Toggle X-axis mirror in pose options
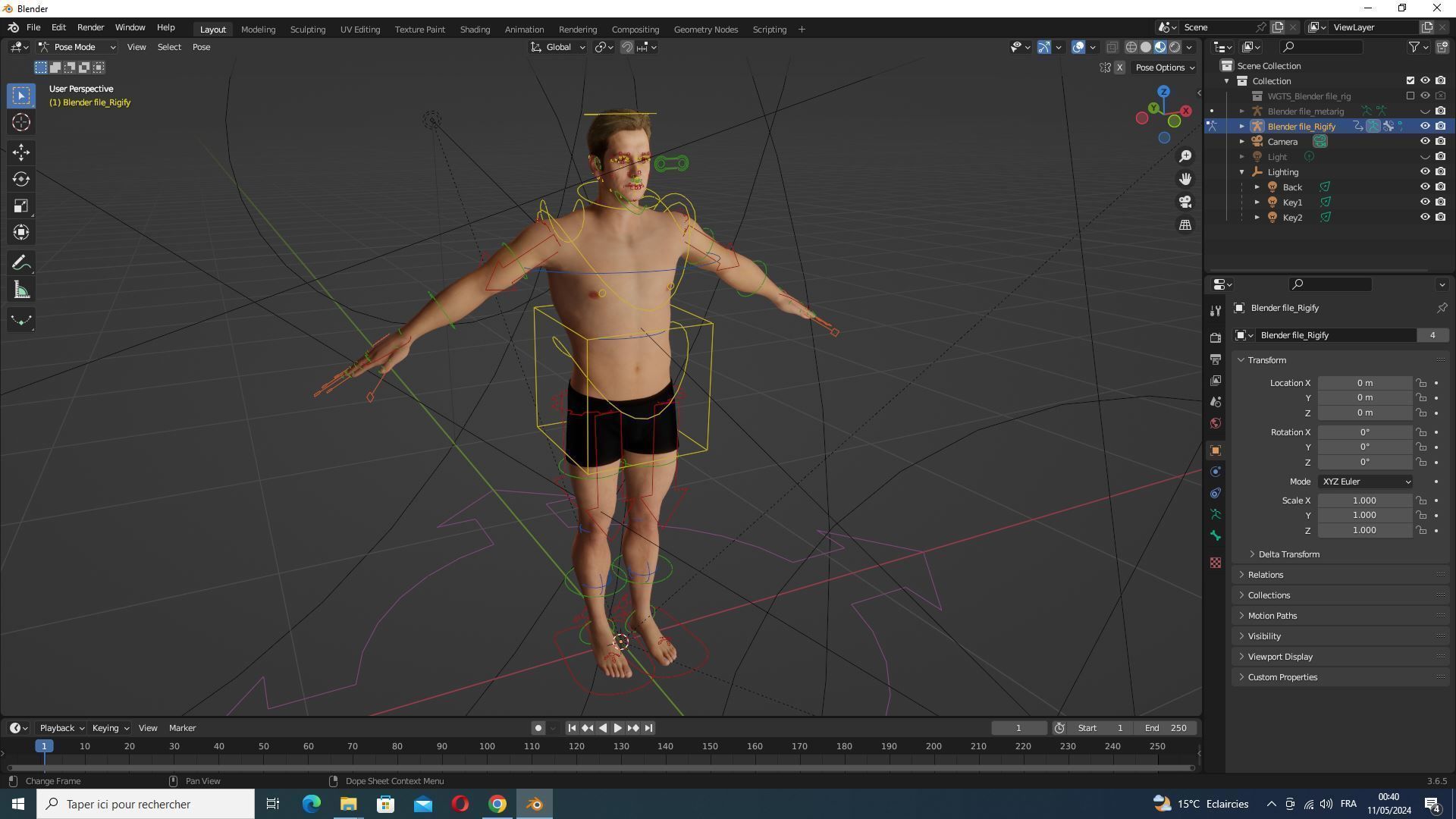Viewport: 1456px width, 819px height. pos(1119,67)
